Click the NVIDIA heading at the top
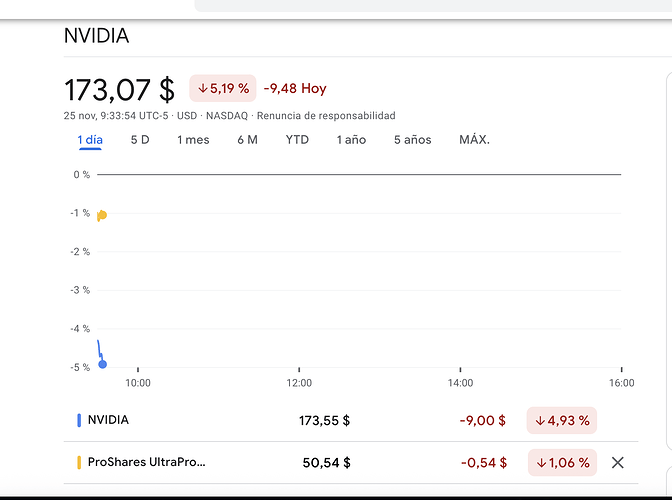 (96, 36)
